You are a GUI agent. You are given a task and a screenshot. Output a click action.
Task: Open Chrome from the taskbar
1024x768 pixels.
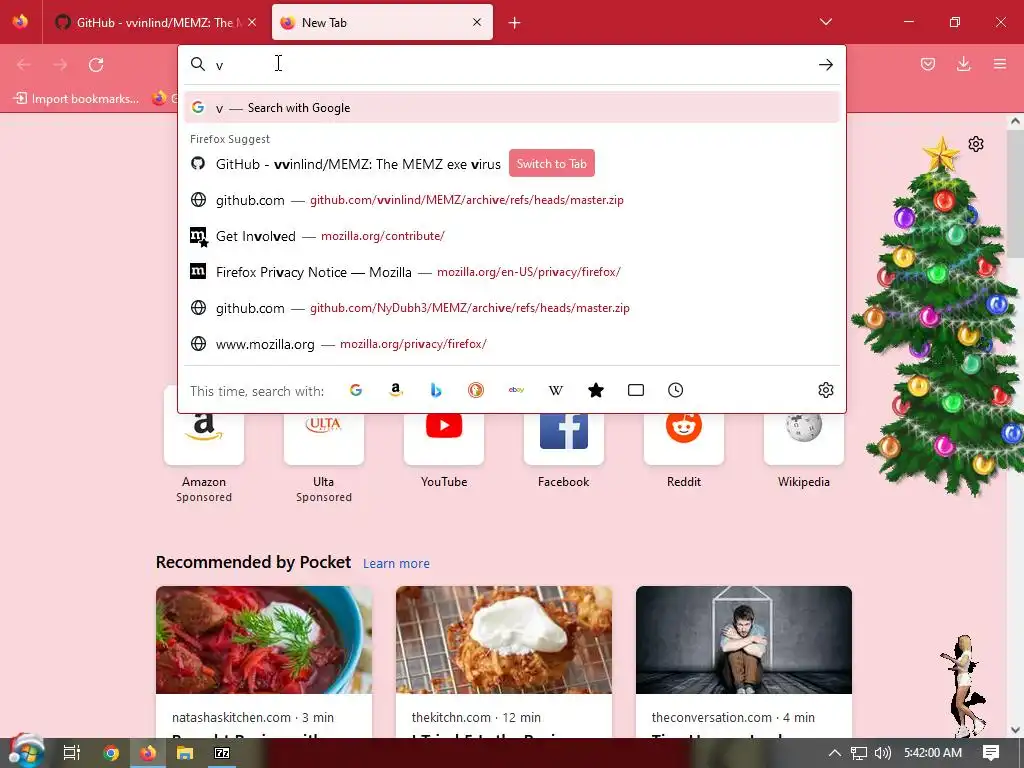tap(111, 753)
